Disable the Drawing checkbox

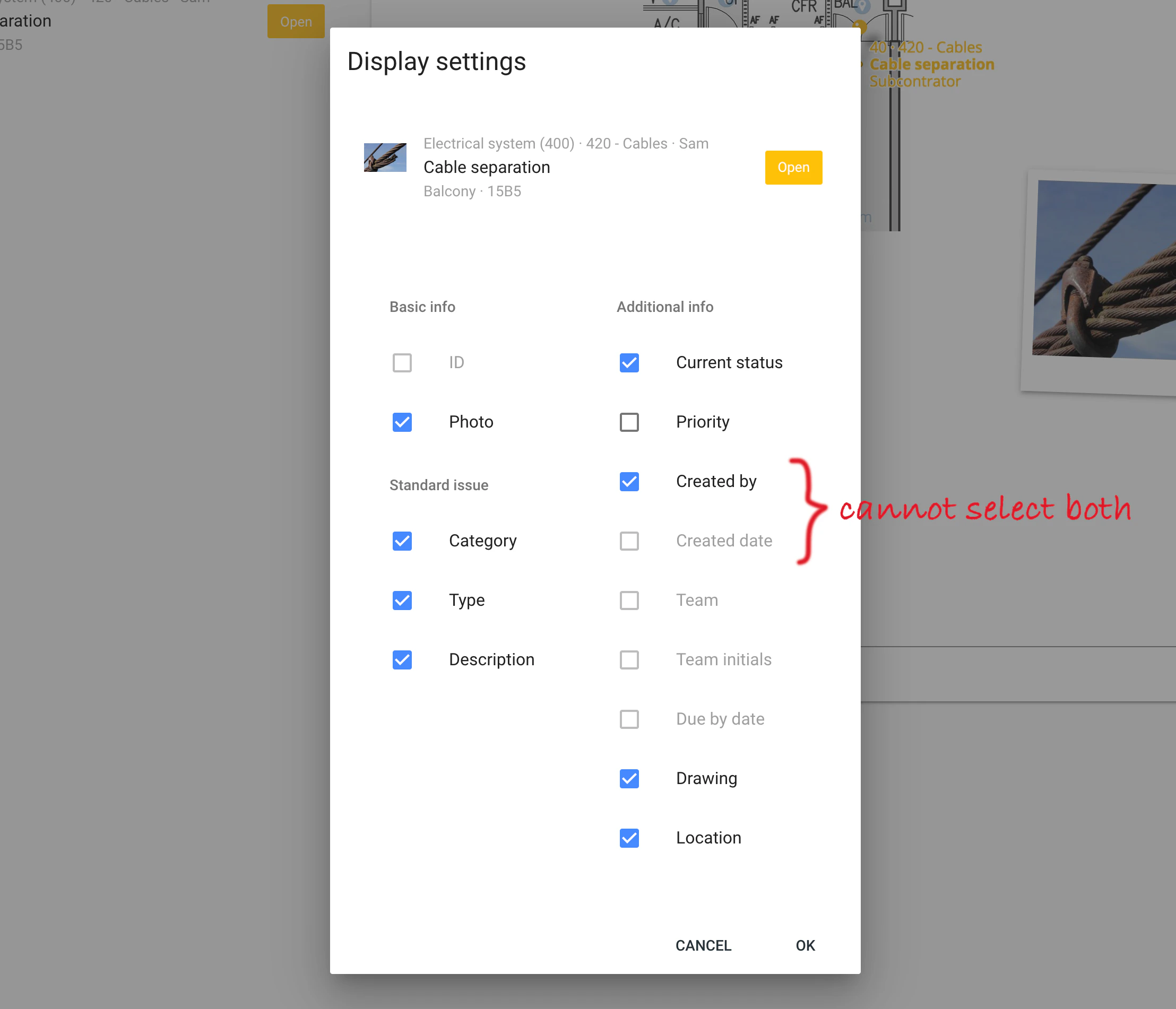(629, 779)
